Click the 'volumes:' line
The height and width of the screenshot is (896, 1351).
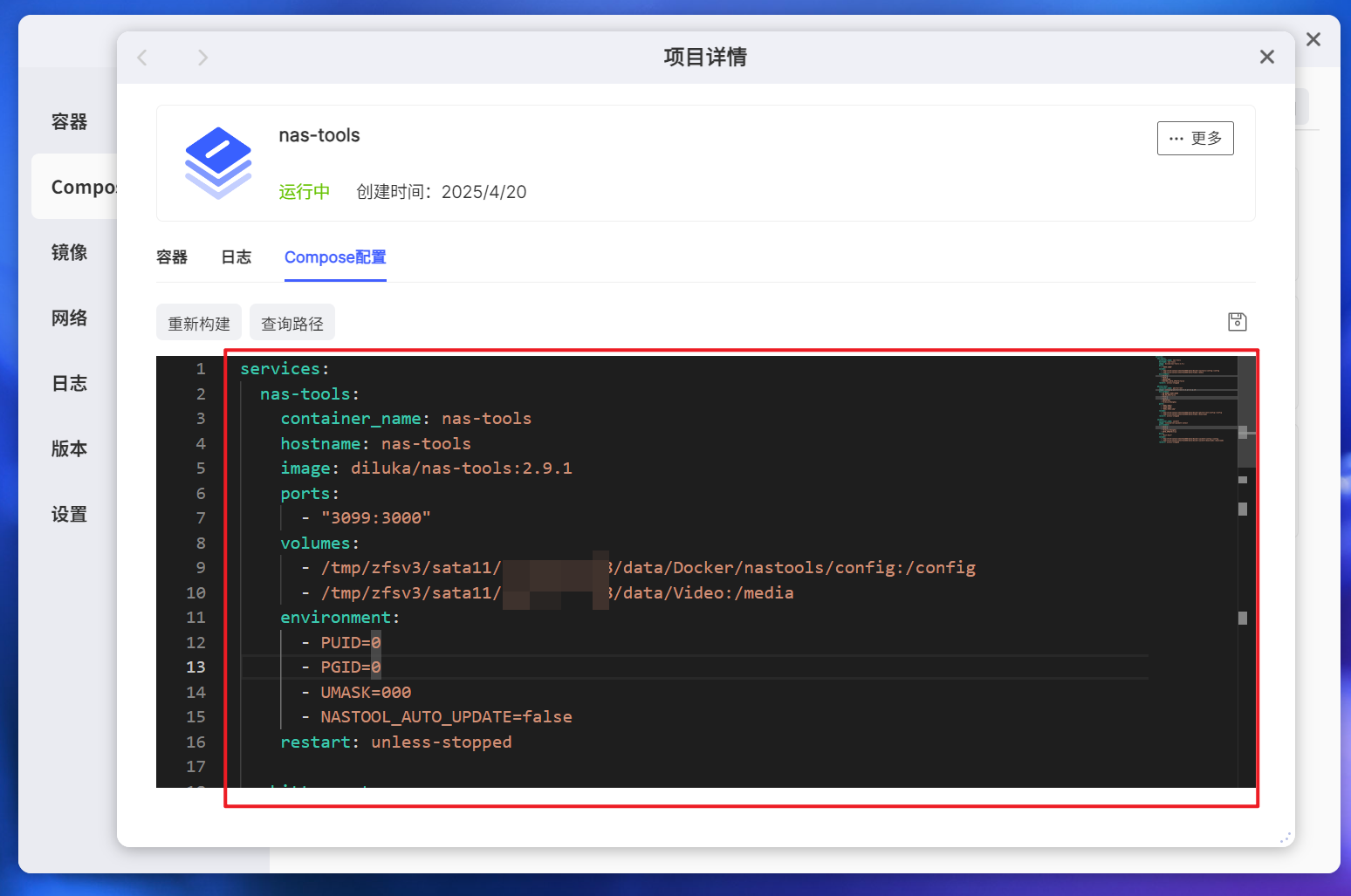[319, 543]
